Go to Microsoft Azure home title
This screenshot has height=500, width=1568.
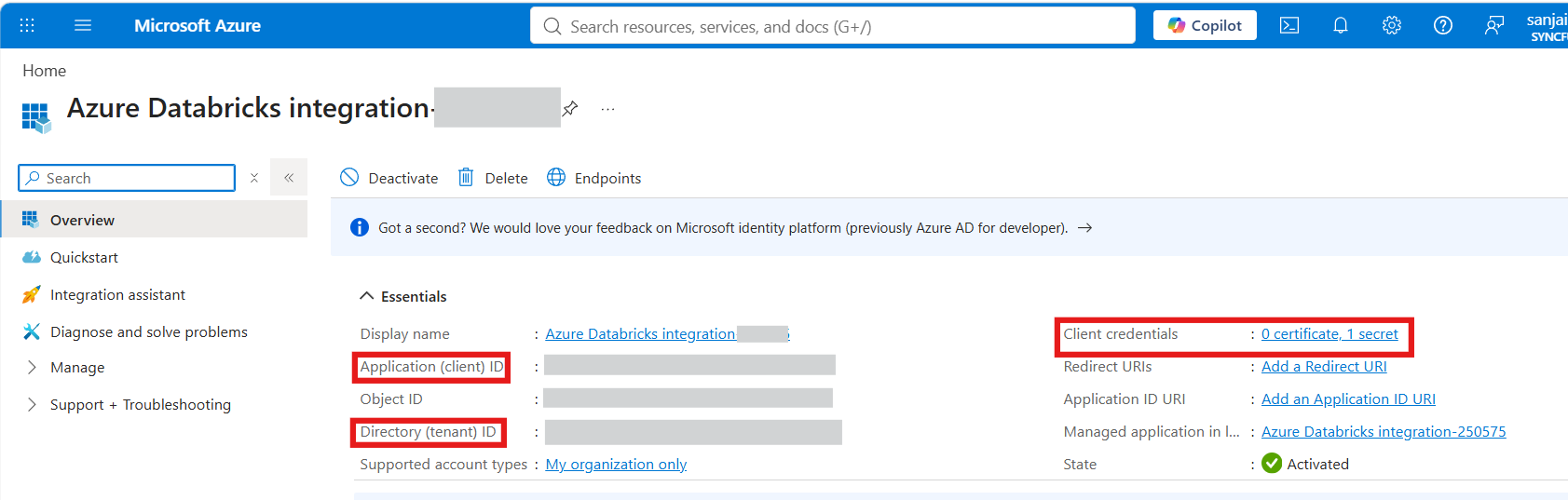(198, 25)
